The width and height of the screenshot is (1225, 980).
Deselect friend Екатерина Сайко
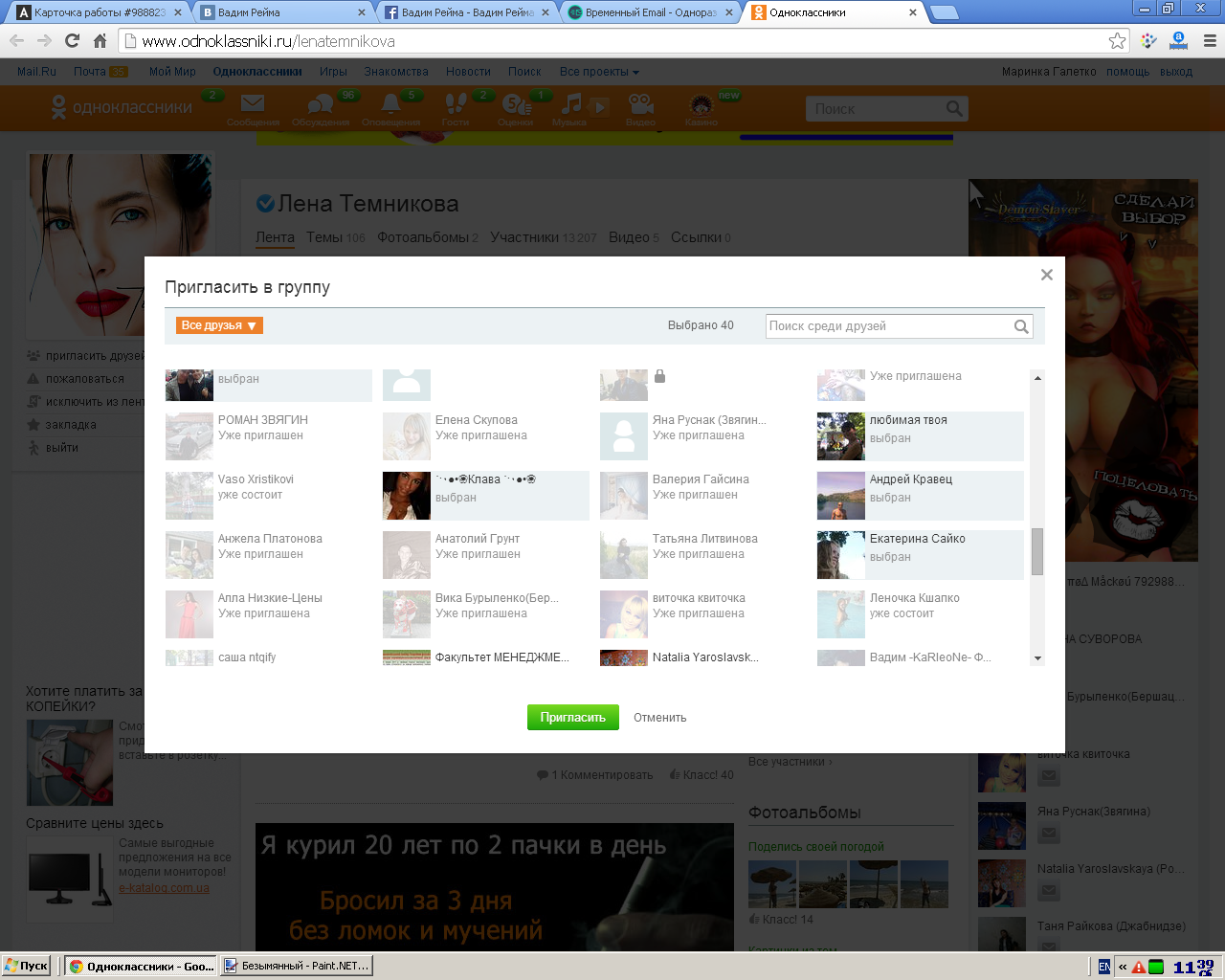pos(921,555)
